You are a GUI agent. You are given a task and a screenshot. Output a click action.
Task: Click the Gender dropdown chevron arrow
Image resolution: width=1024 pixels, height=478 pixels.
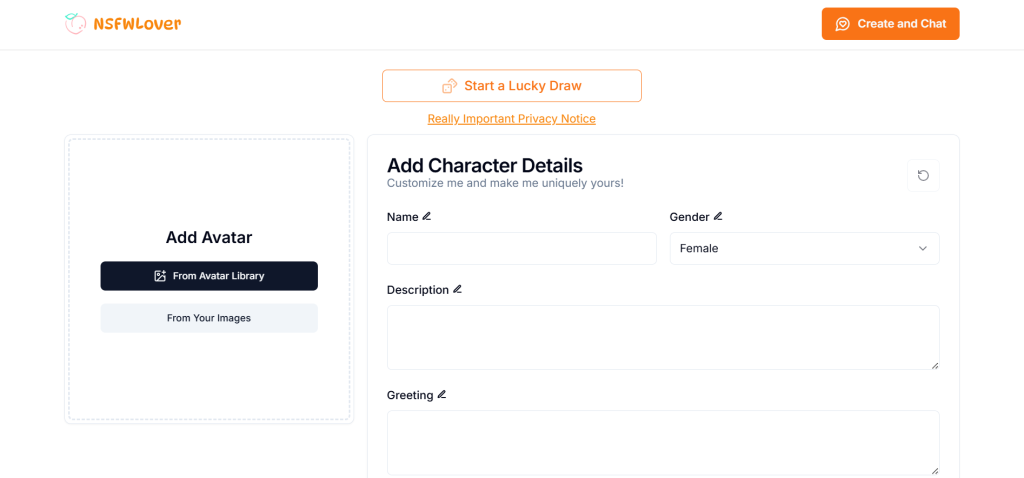tap(923, 248)
